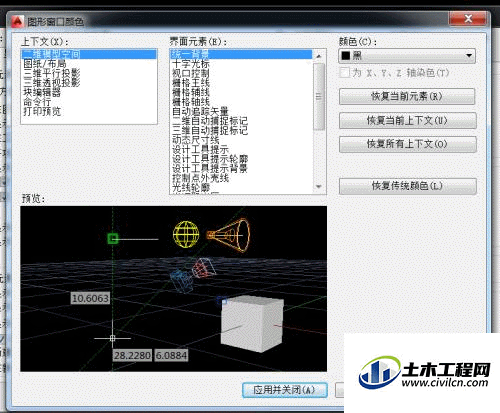Viewport: 500px width, 413px height.
Task: Click the interface element list scroll-down arrow
Action: pyautogui.click(x=319, y=187)
